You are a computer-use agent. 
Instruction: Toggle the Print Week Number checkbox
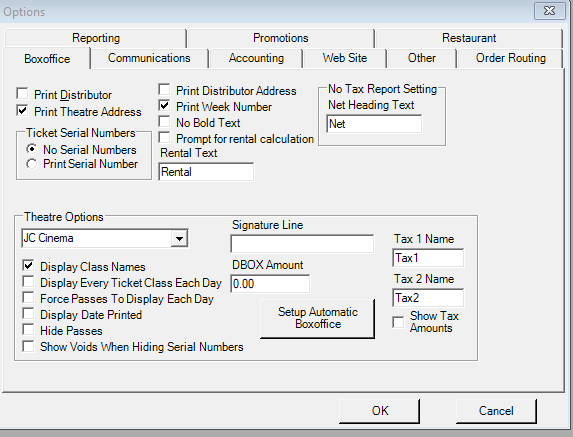(164, 106)
